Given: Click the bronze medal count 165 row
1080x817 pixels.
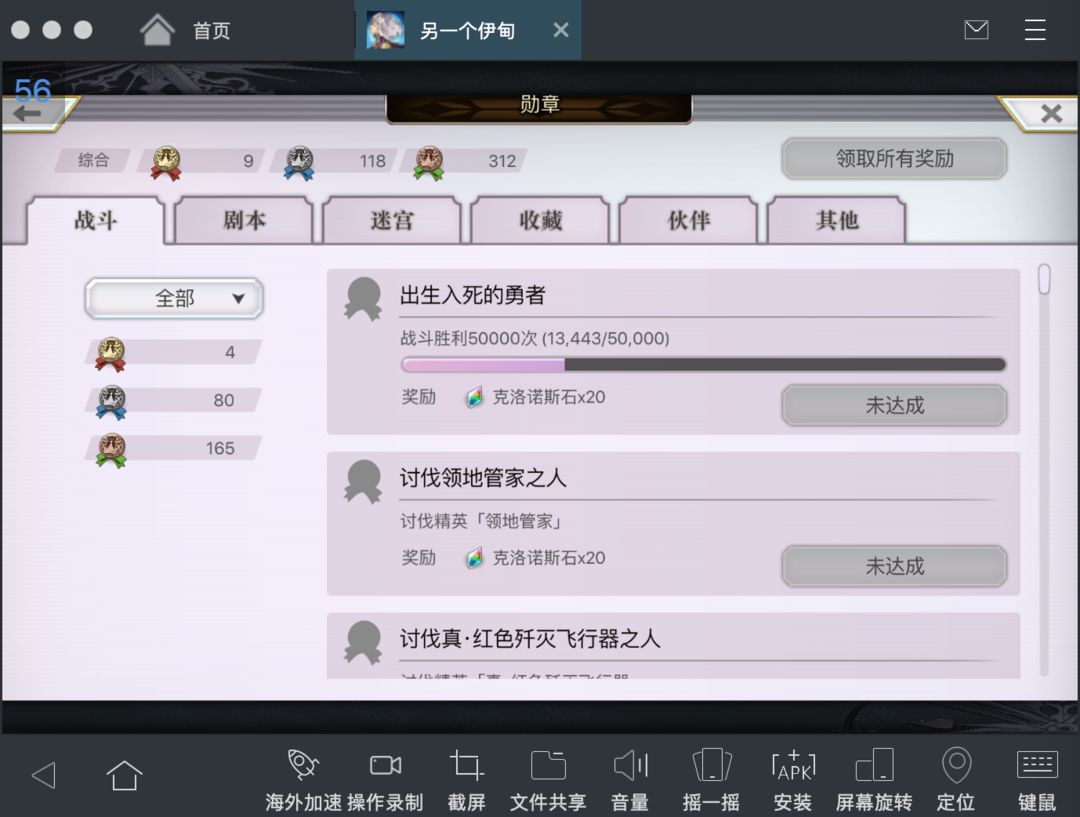Looking at the screenshot, I should click(x=173, y=449).
